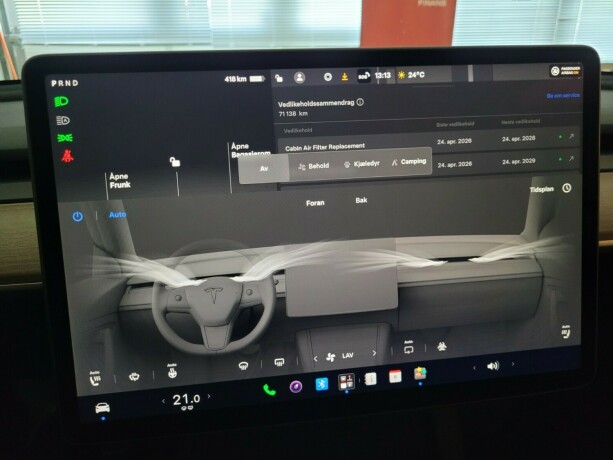Tap Åpne Frunk
The image size is (613, 460).
120,181
